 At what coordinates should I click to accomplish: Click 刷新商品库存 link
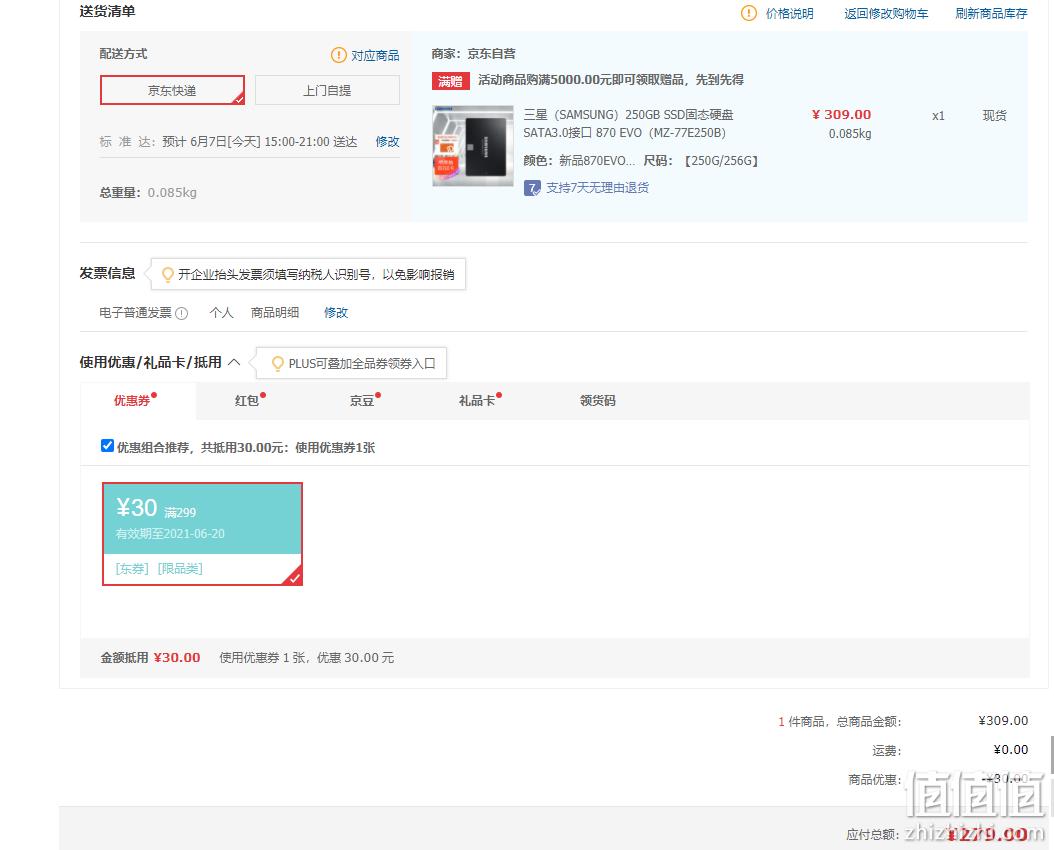(x=991, y=13)
